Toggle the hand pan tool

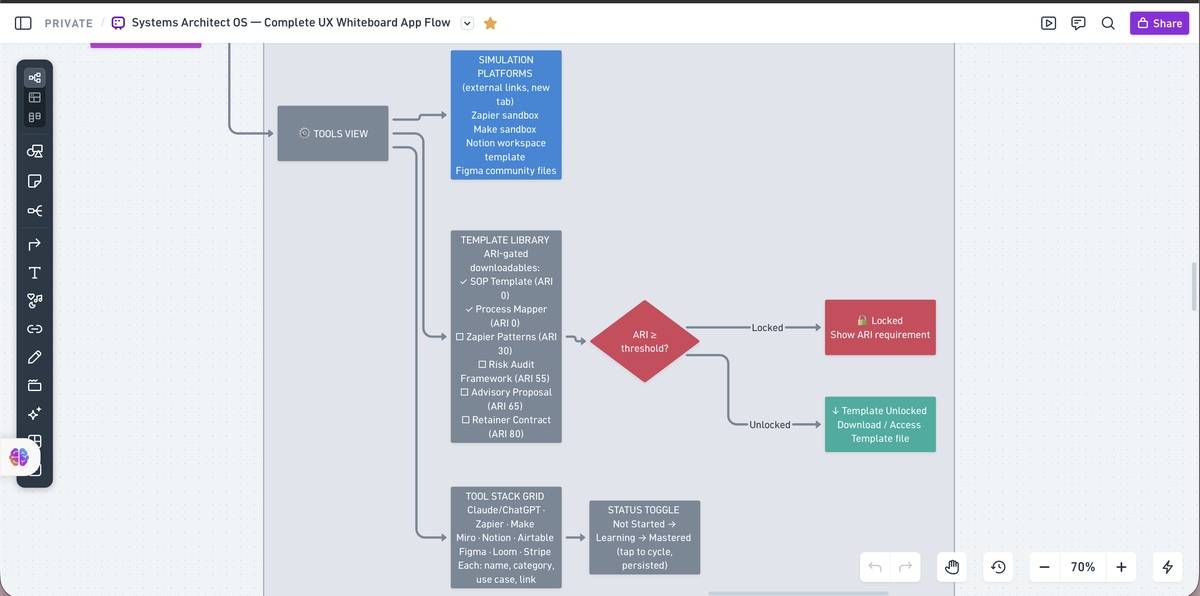click(x=953, y=567)
